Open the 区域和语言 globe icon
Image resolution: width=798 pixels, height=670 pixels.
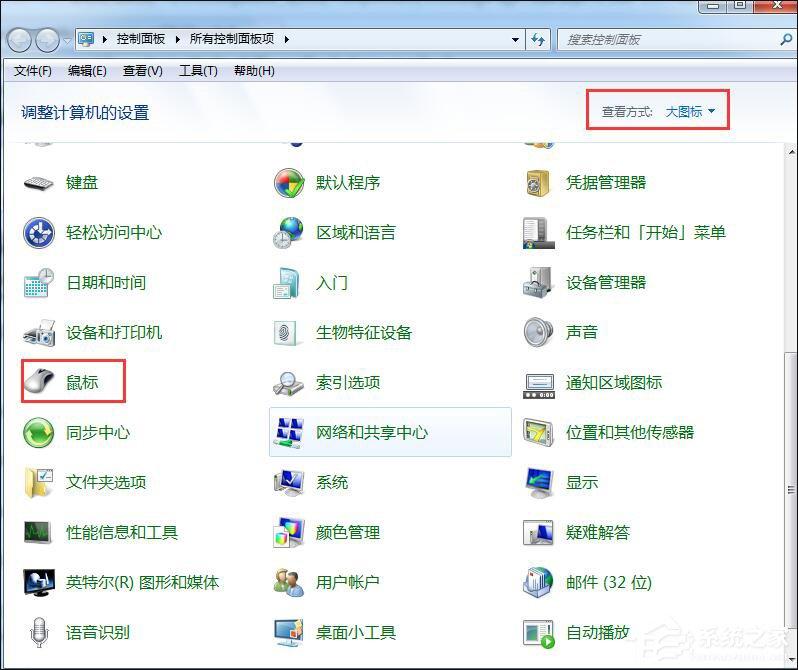point(289,233)
